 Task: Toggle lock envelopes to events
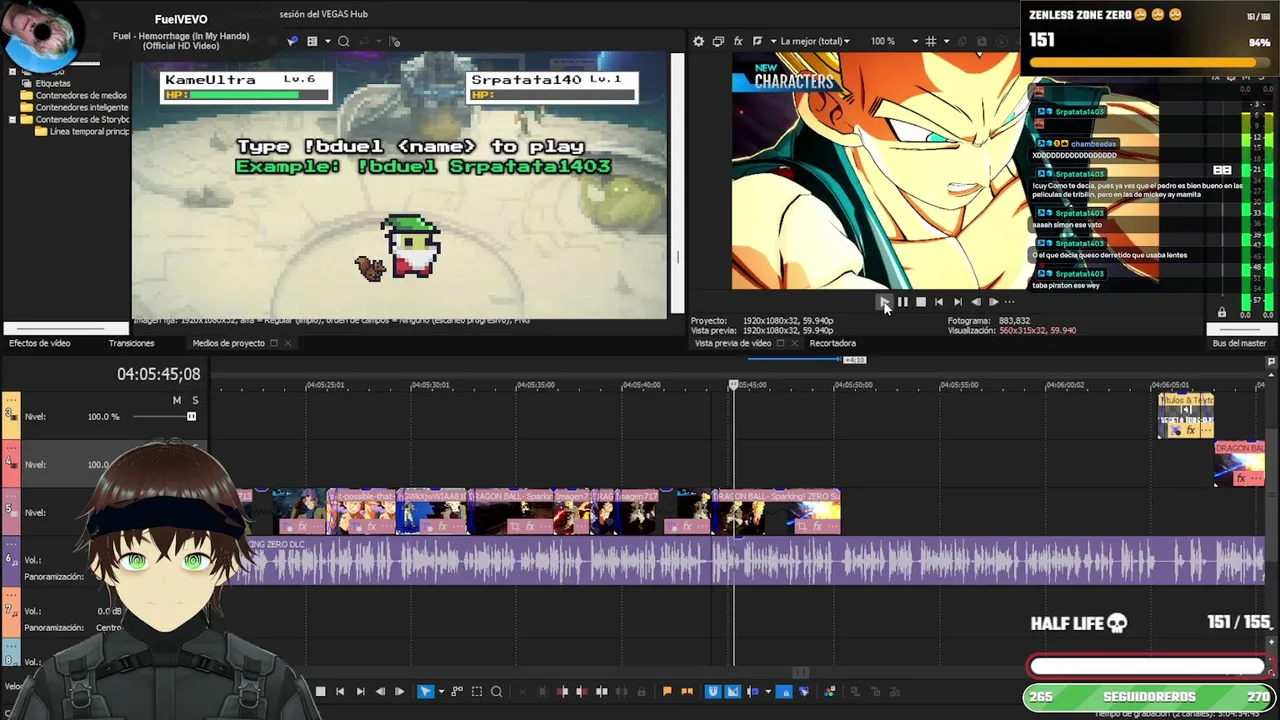click(784, 691)
